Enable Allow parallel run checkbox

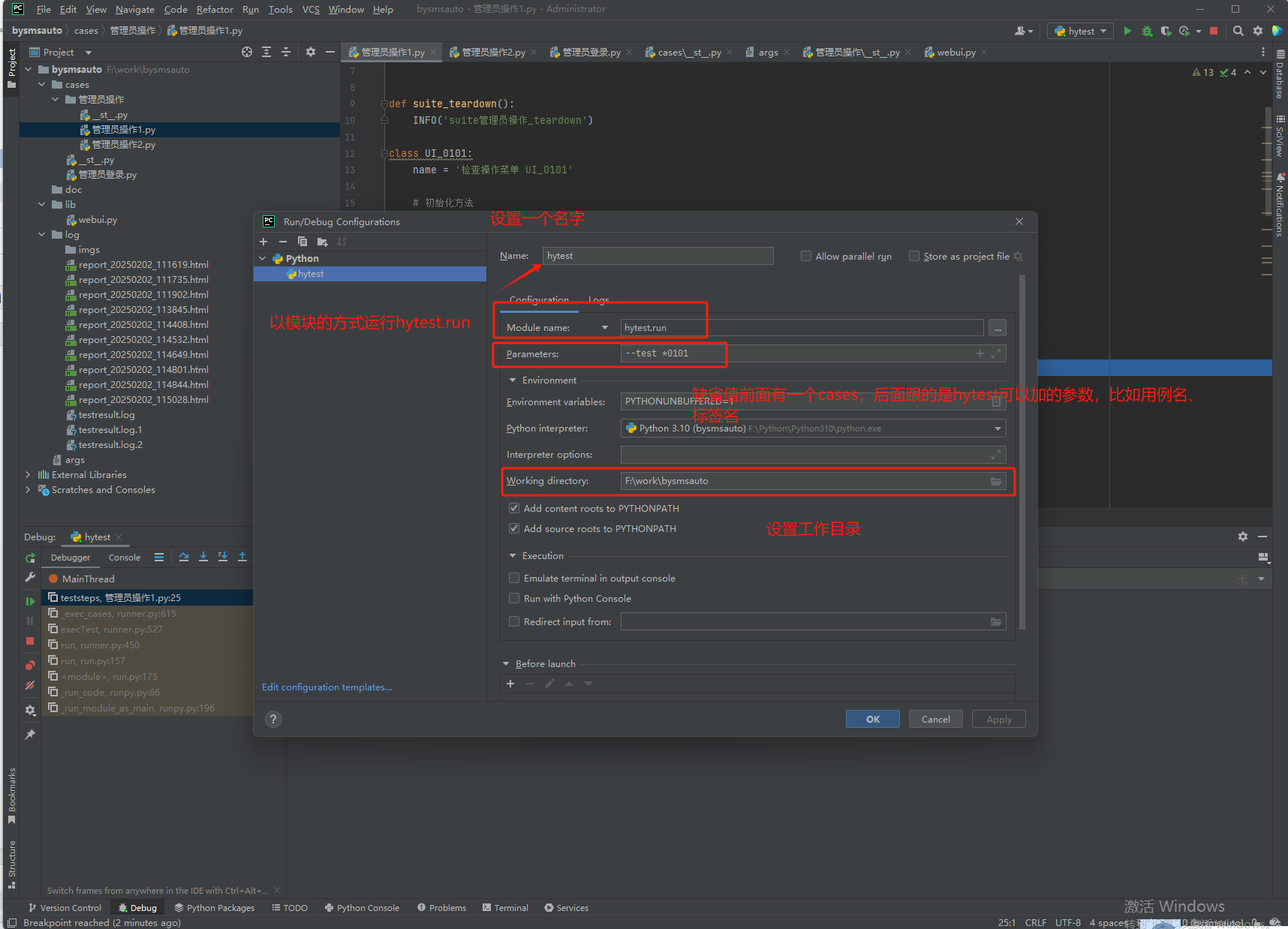806,256
